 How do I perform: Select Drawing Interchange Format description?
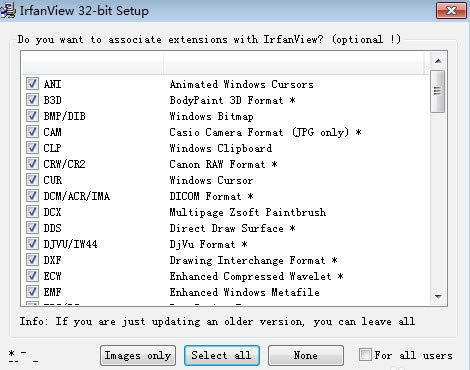(x=253, y=260)
